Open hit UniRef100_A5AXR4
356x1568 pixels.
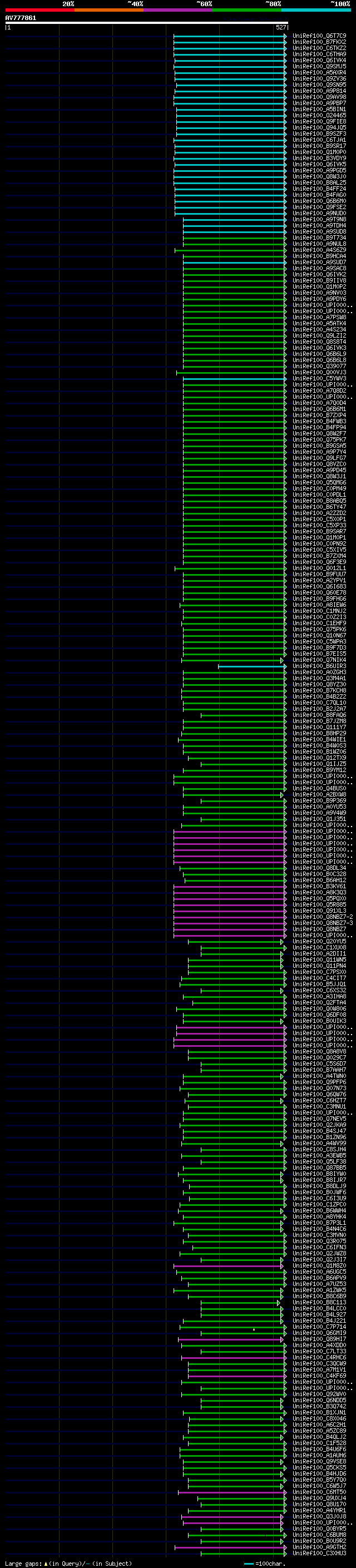319,72
